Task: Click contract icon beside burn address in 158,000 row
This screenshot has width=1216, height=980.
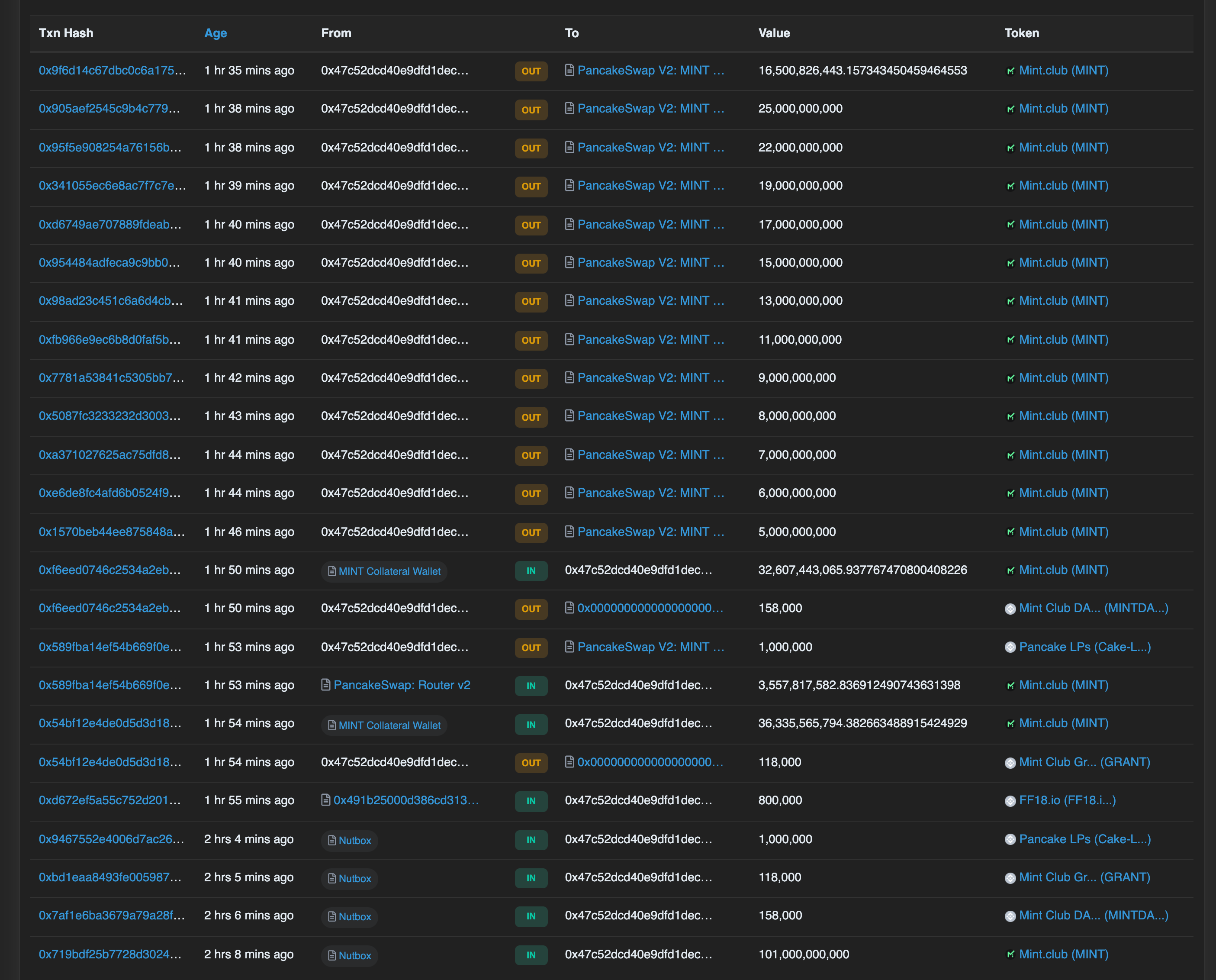Action: (x=569, y=607)
